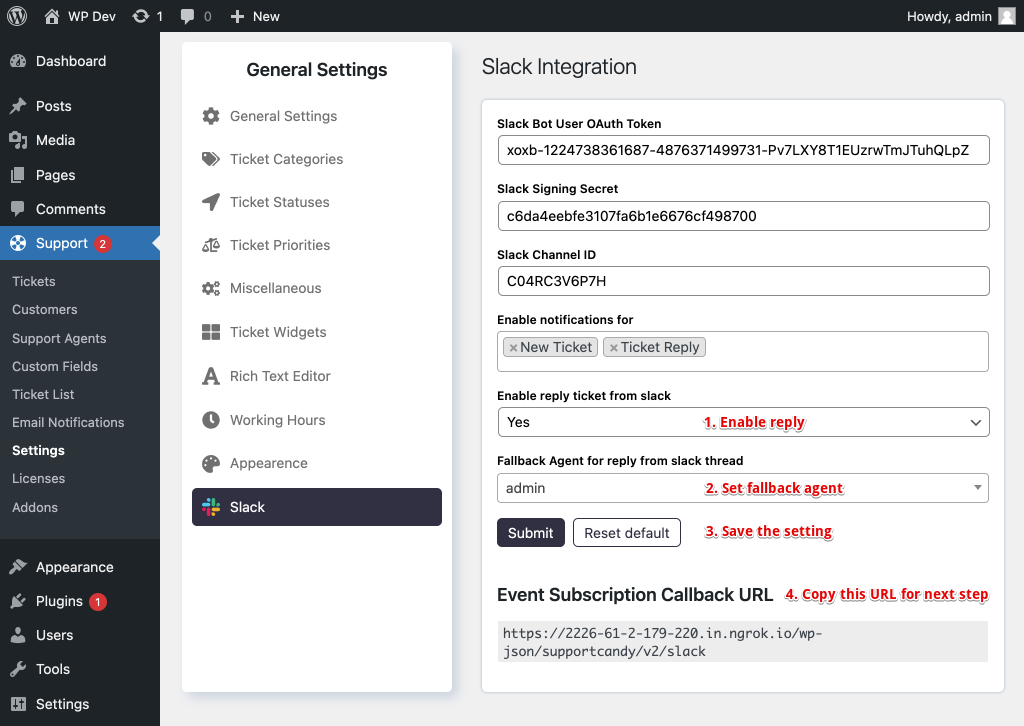
Task: Go to Ticket Statuses settings
Action: pos(317,202)
